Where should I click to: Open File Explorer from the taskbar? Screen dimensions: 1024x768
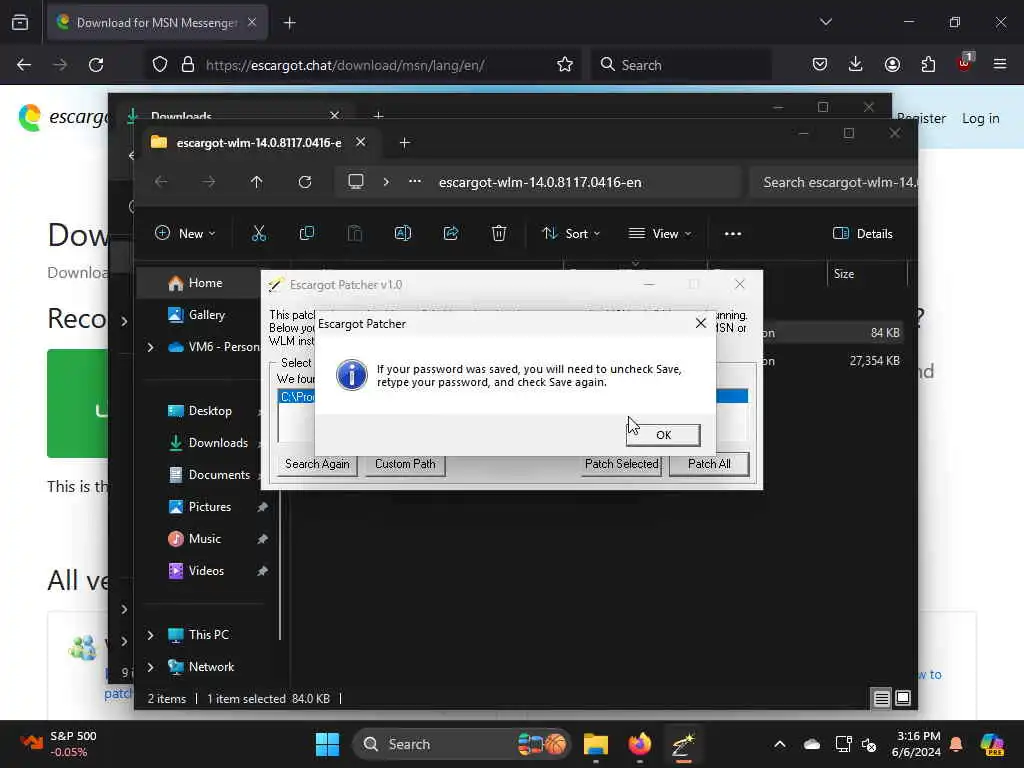click(x=596, y=744)
